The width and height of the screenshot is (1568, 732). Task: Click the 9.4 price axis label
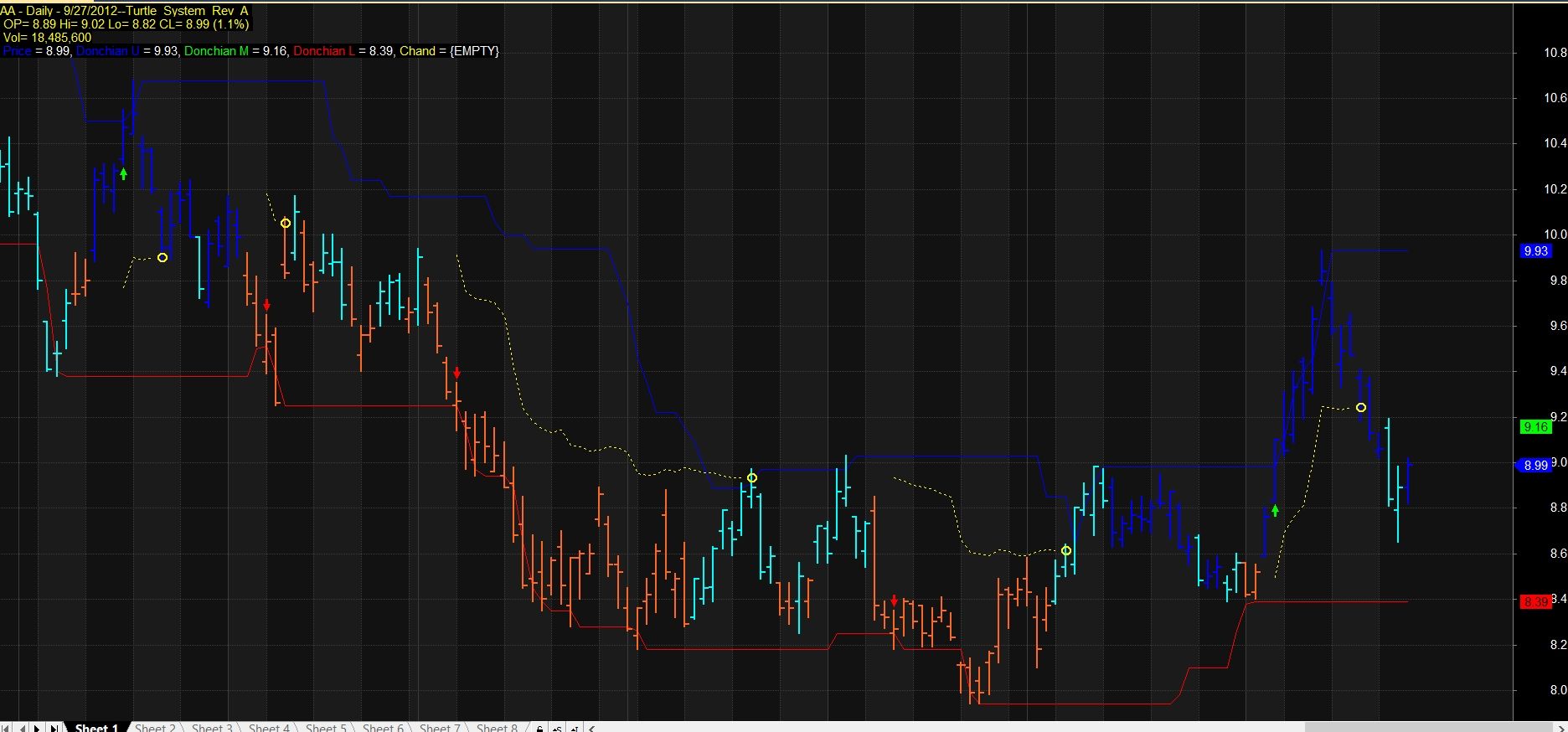coord(1557,371)
